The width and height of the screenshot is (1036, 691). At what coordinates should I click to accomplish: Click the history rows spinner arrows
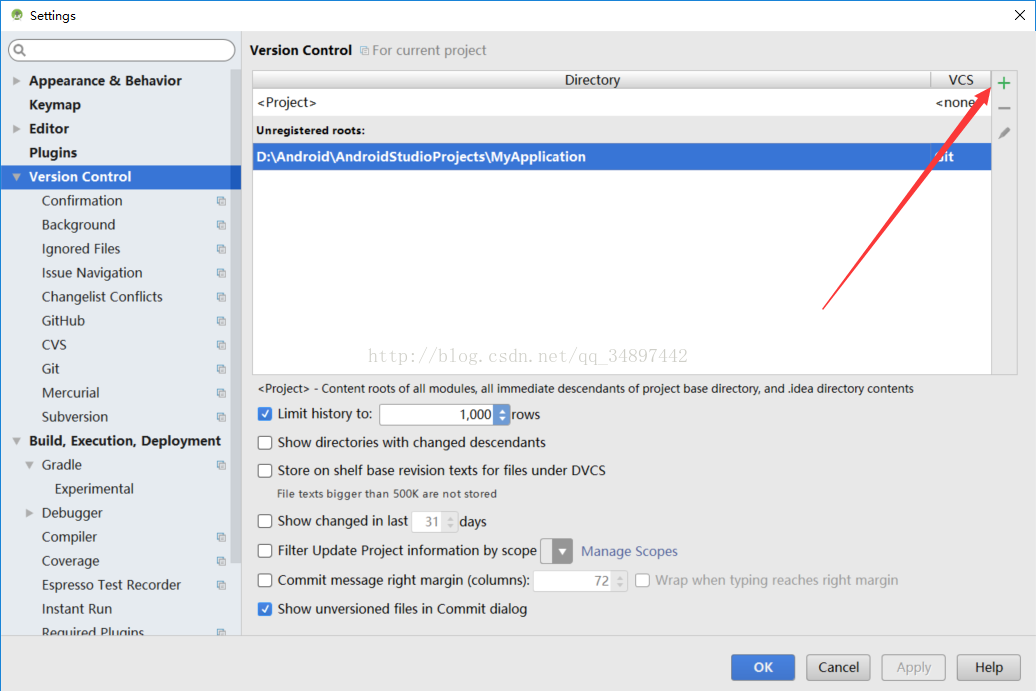click(x=502, y=414)
